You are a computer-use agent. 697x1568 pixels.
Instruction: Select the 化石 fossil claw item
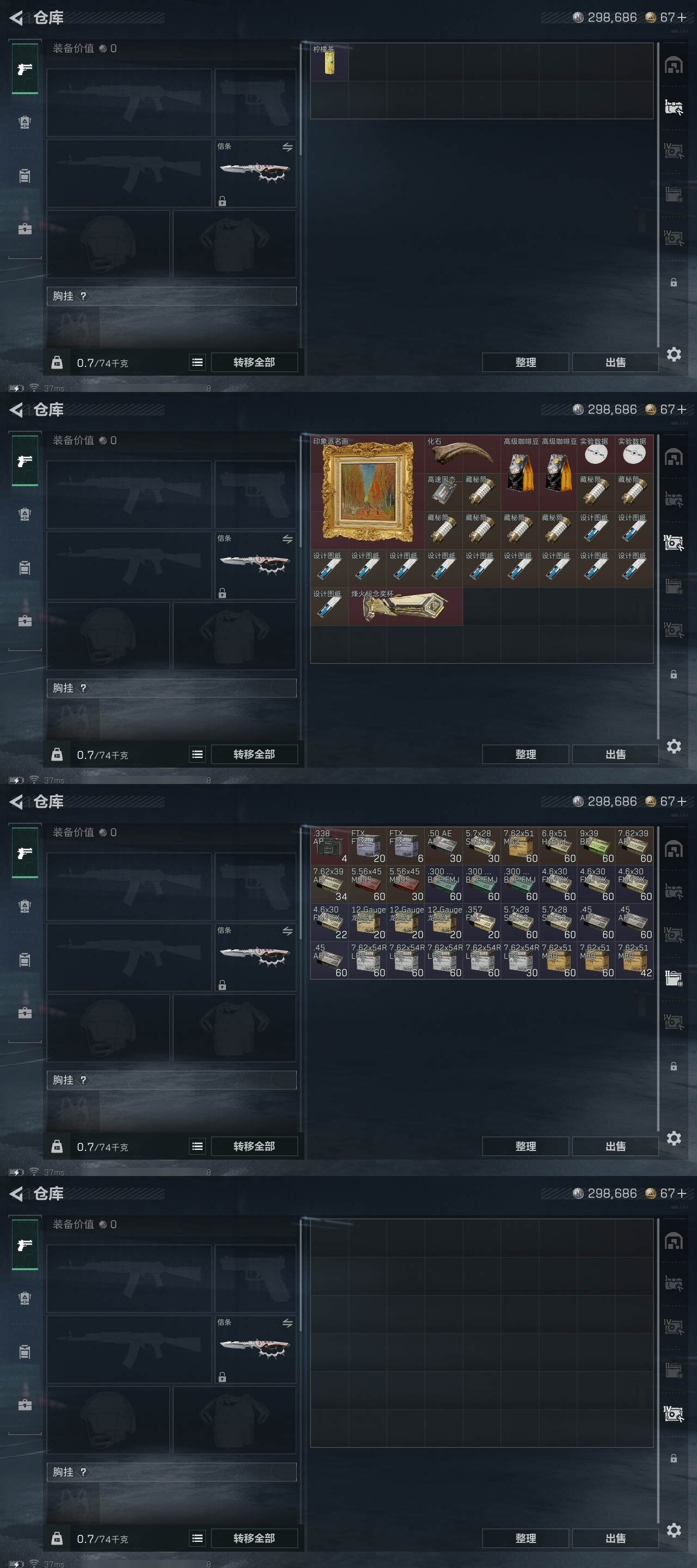463,454
